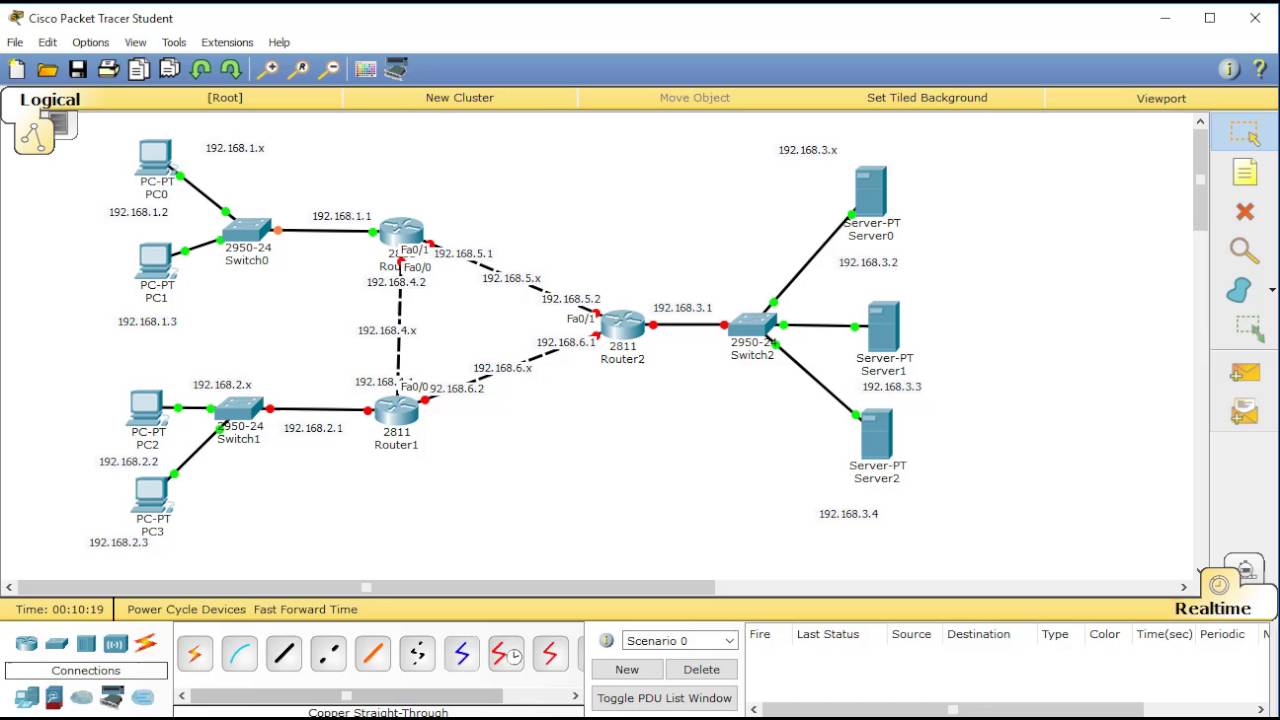Open the Edit menu
Image resolution: width=1280 pixels, height=720 pixels.
47,42
